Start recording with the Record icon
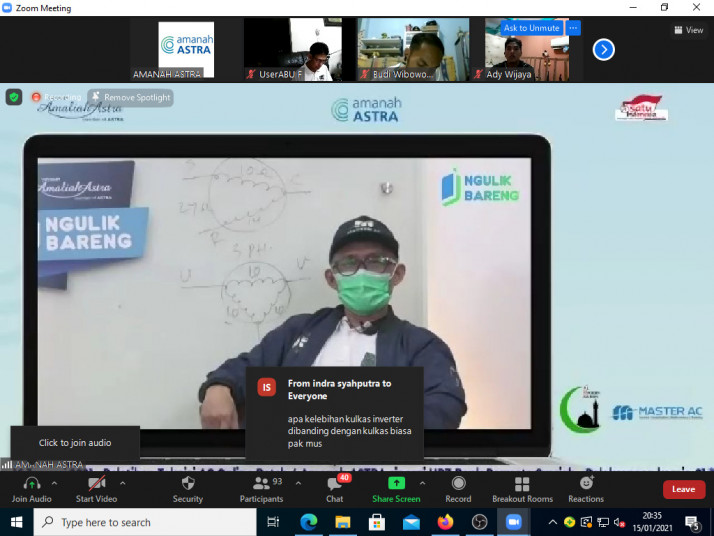The width and height of the screenshot is (714, 536). [x=458, y=484]
